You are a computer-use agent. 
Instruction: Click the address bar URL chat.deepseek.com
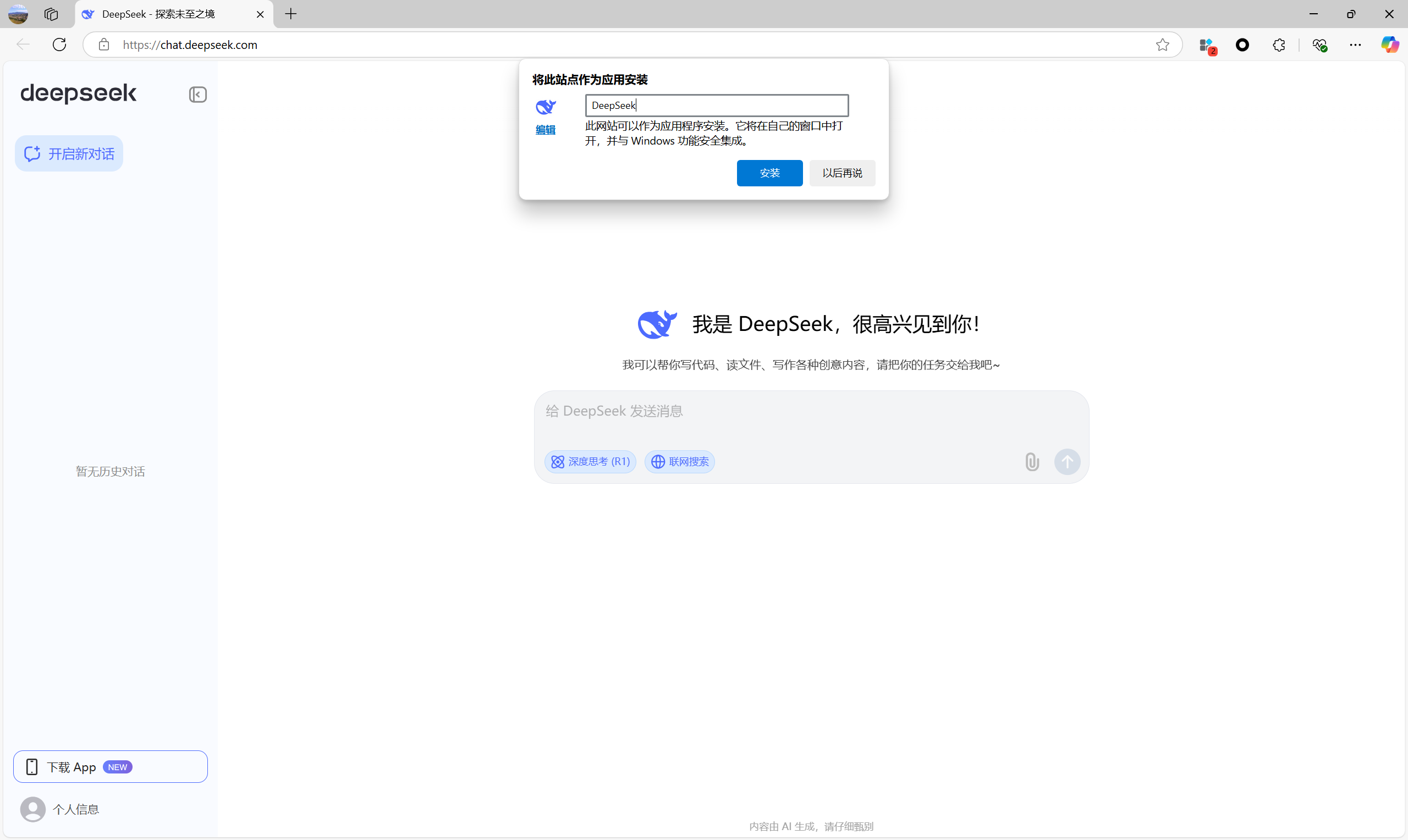[x=190, y=45]
